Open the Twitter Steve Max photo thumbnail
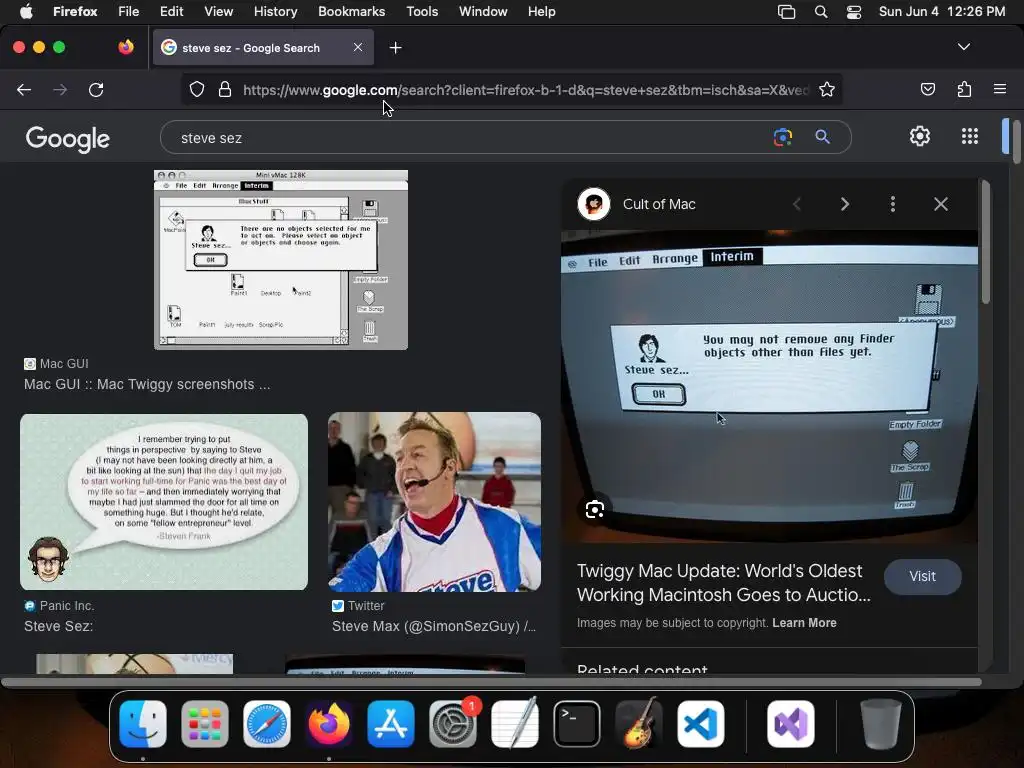Image resolution: width=1024 pixels, height=768 pixels. point(434,502)
